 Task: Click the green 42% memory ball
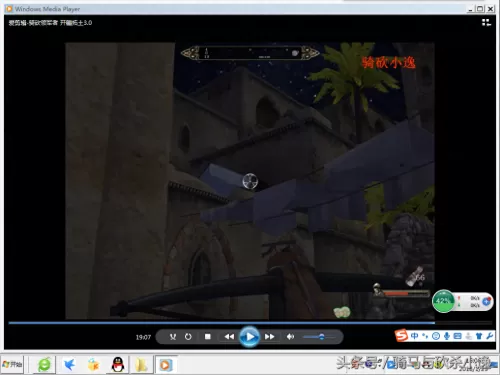click(443, 301)
